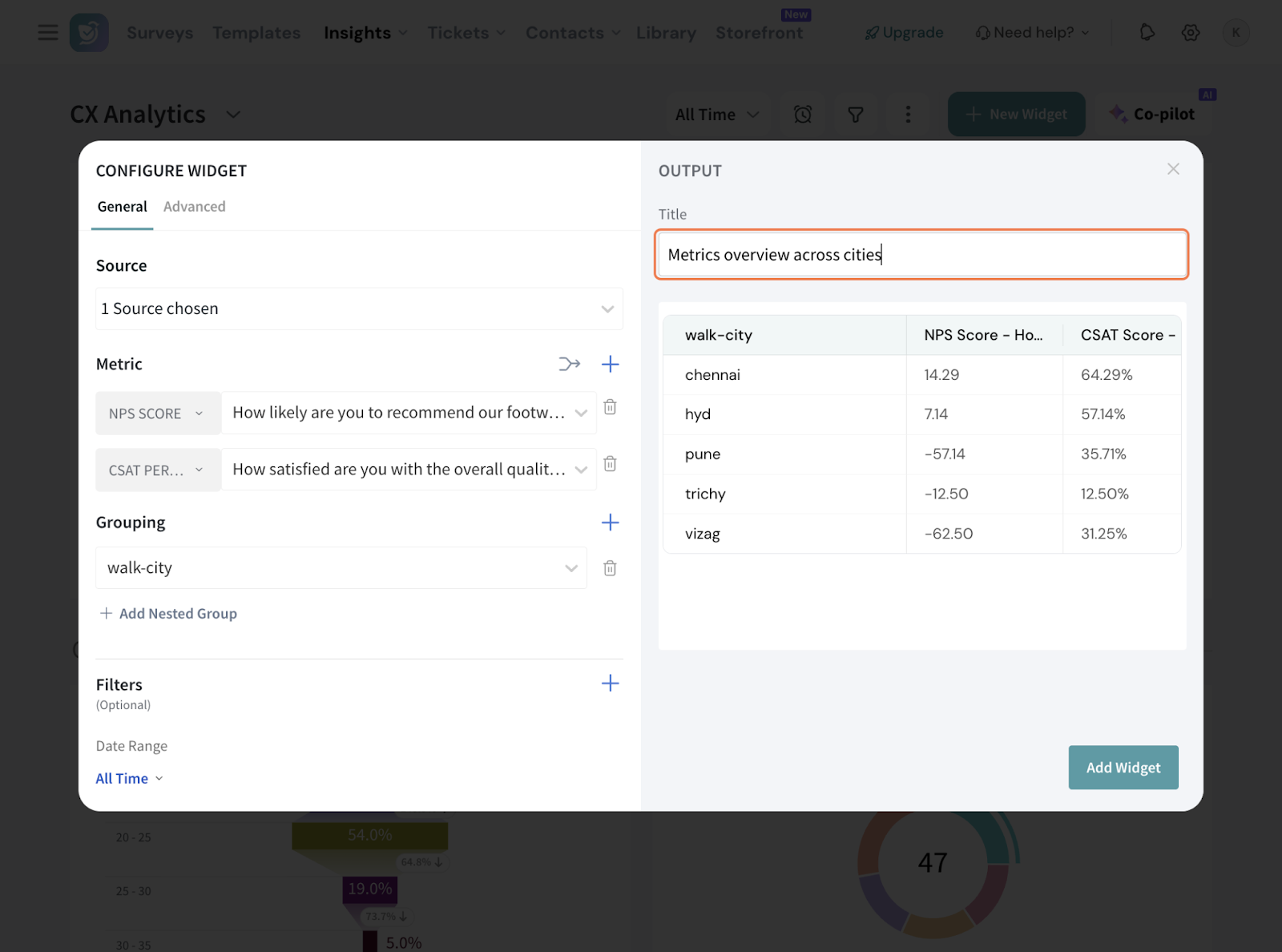Open the NPS SCORE metric type dropdown
The height and width of the screenshot is (952, 1282).
[x=157, y=413]
